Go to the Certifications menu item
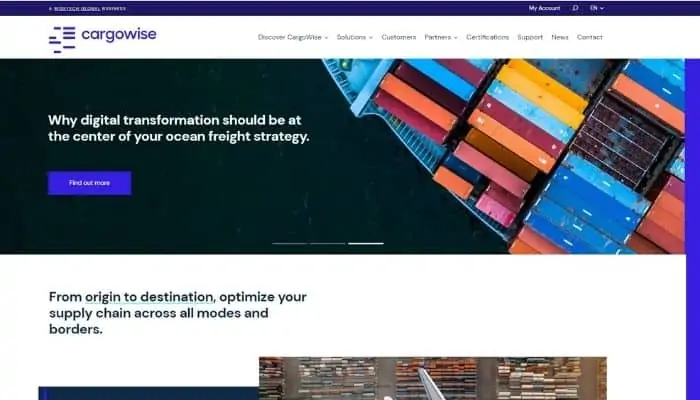700x400 pixels. (488, 37)
